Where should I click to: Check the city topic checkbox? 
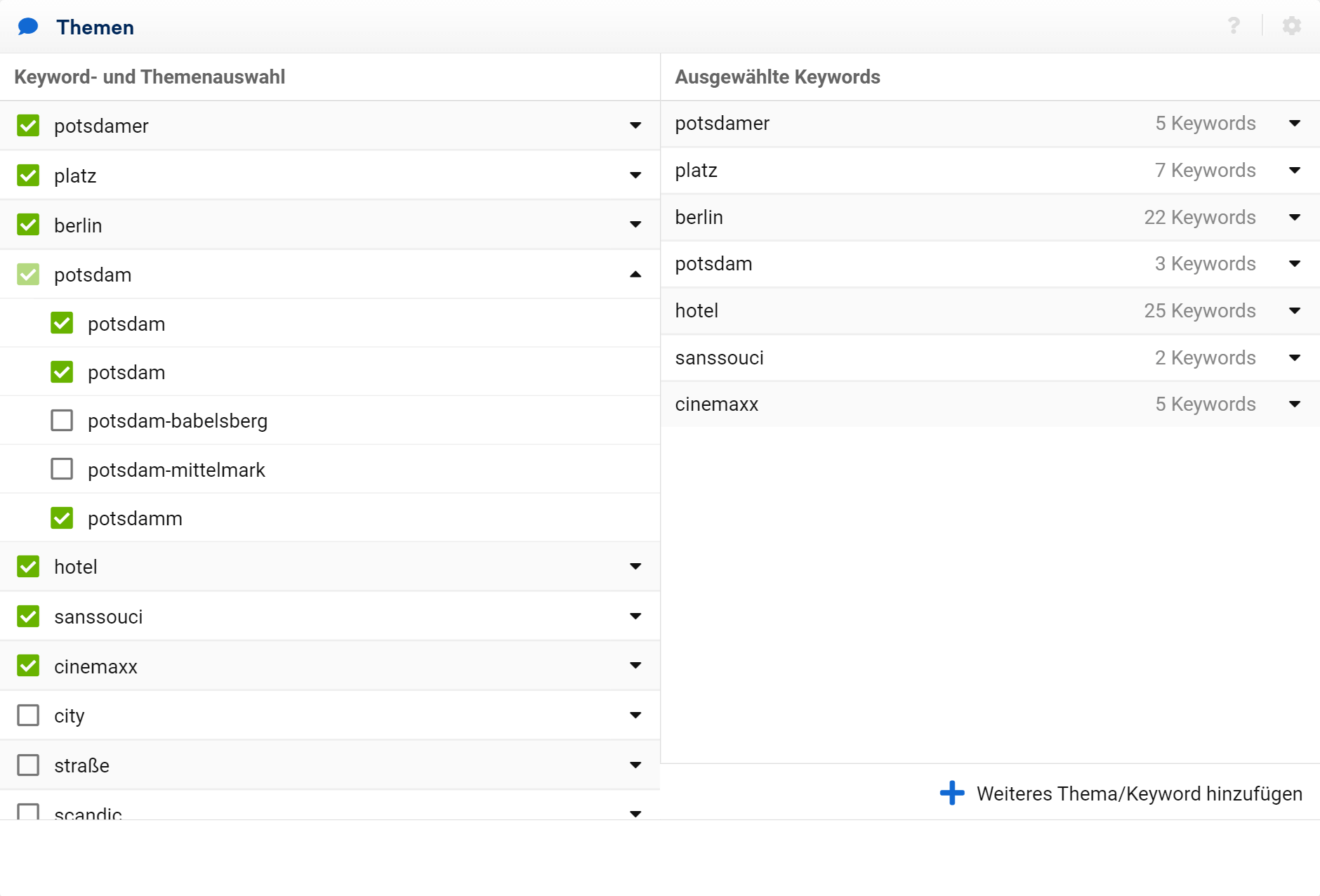(28, 716)
